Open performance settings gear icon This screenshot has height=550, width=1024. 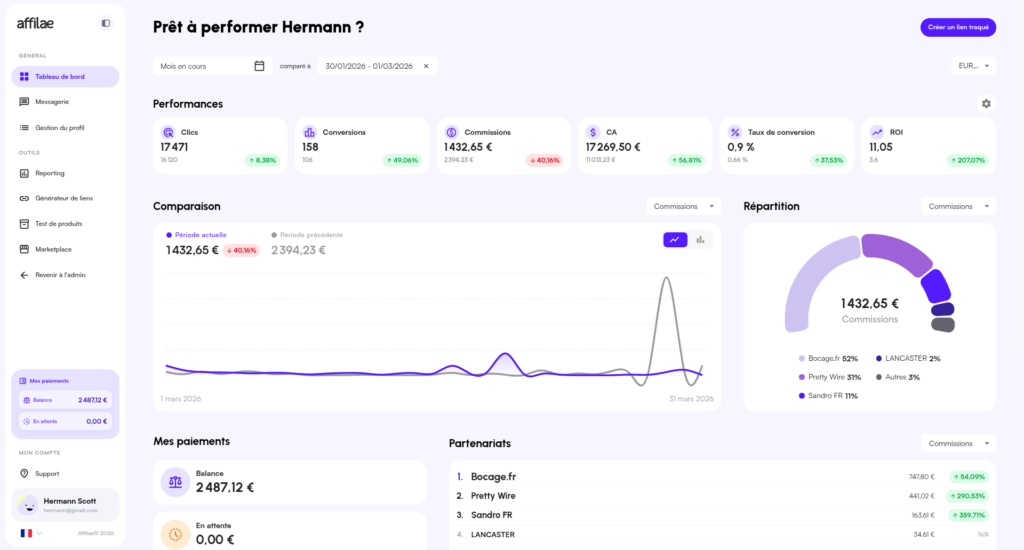tap(986, 104)
